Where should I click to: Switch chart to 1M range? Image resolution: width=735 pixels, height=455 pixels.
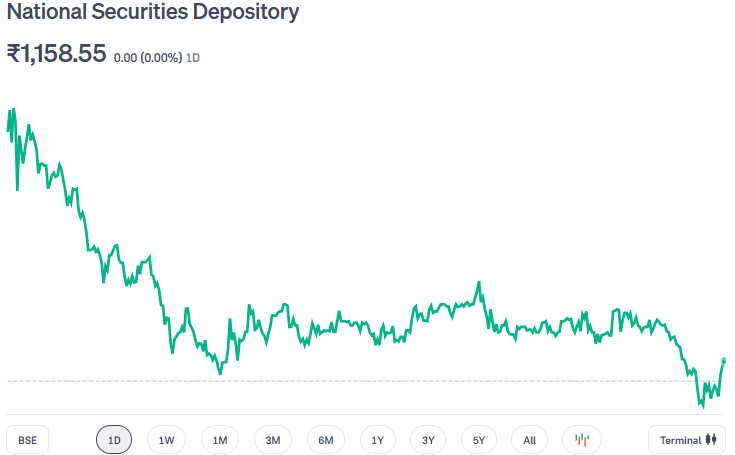tap(220, 440)
